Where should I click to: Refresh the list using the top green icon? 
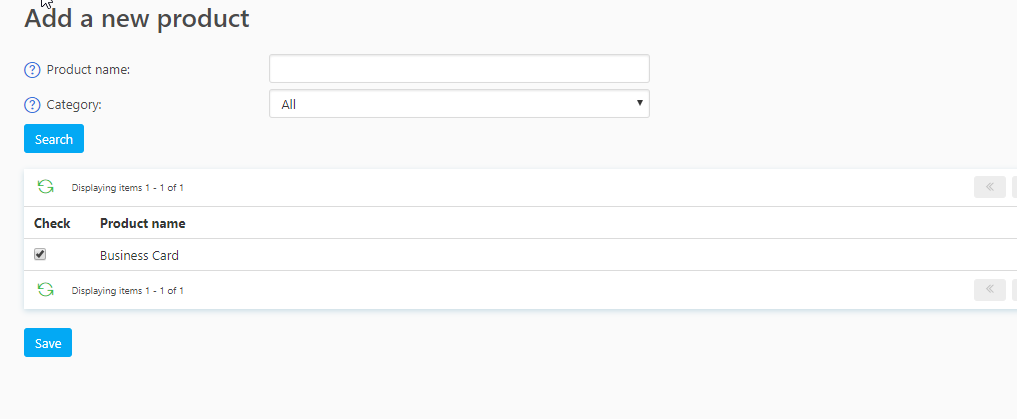[x=45, y=187]
